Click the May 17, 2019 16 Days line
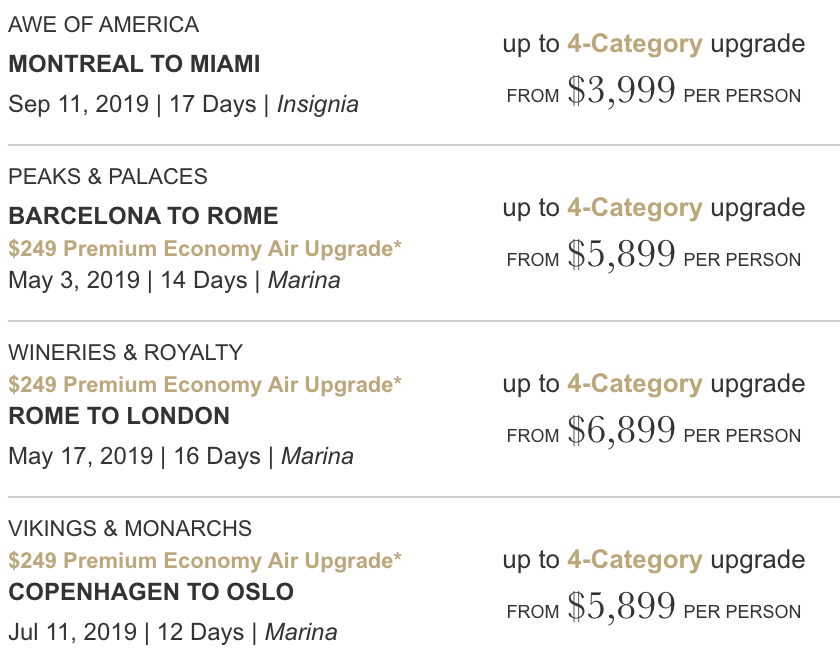 click(x=181, y=456)
